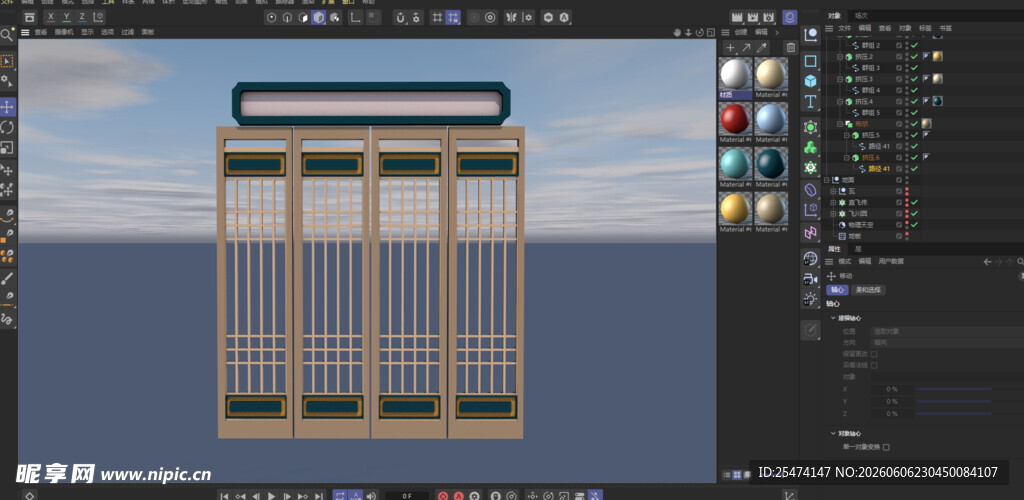This screenshot has width=1024, height=500.
Task: Click the purple deformer bend icon
Action: tap(810, 189)
